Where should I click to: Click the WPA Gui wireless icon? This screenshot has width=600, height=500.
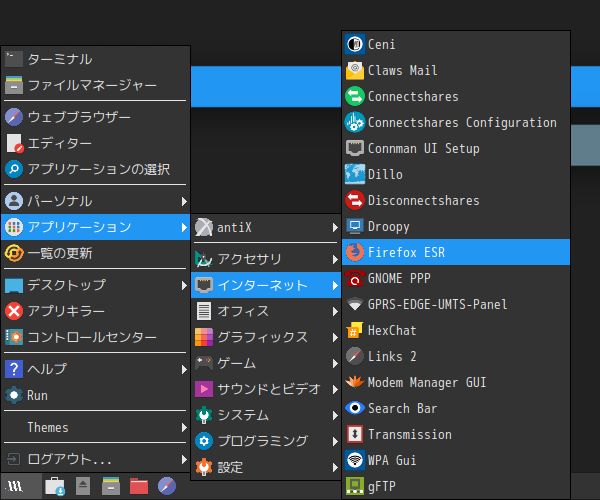(355, 461)
